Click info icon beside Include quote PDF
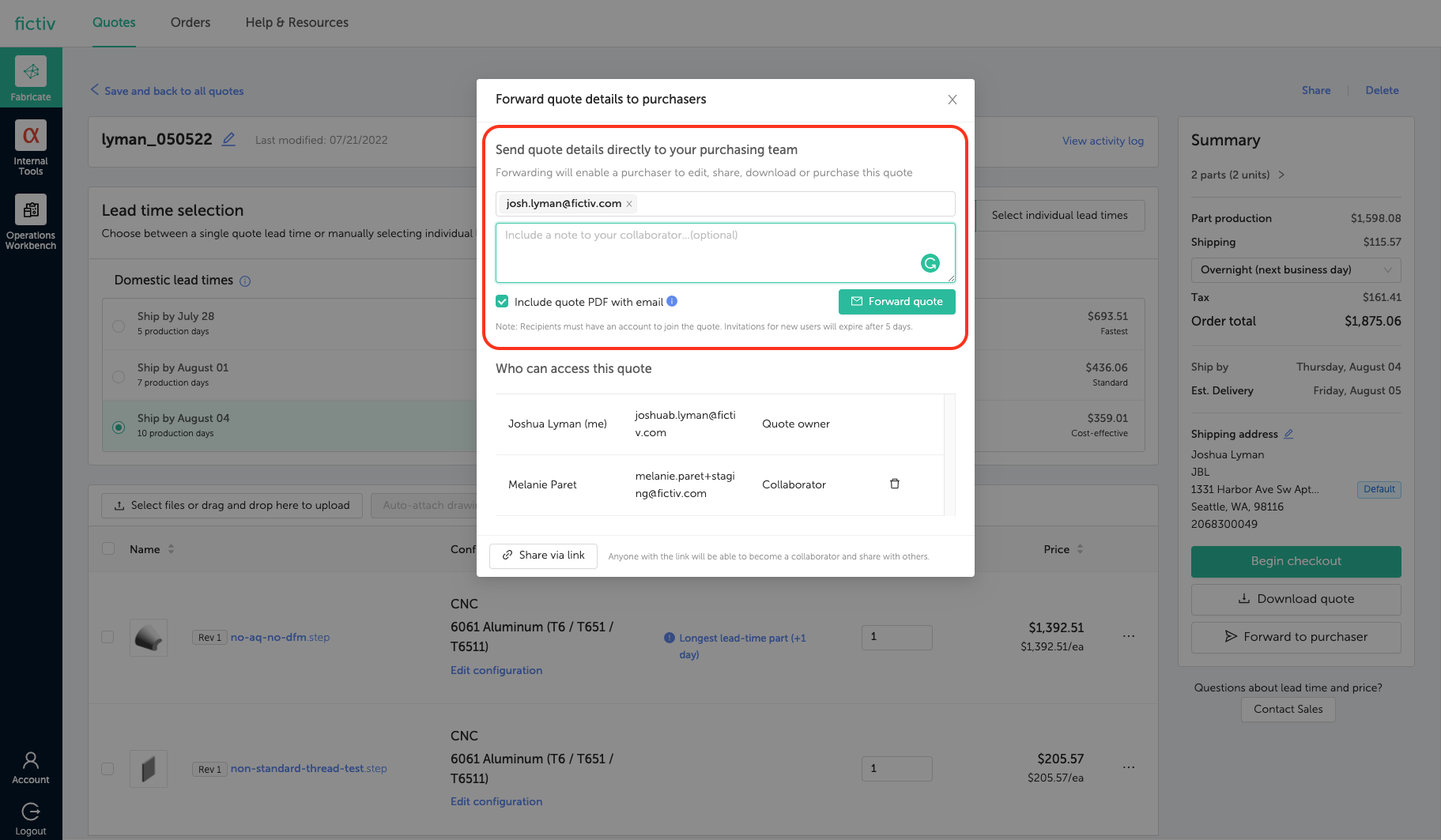This screenshot has width=1441, height=840. point(672,301)
